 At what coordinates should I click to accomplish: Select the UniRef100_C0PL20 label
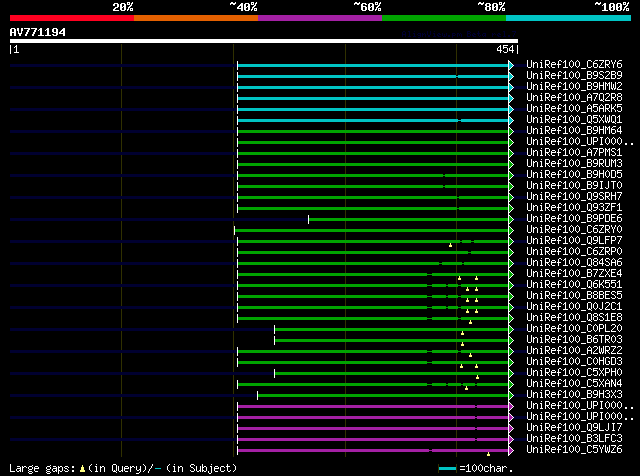[574, 329]
